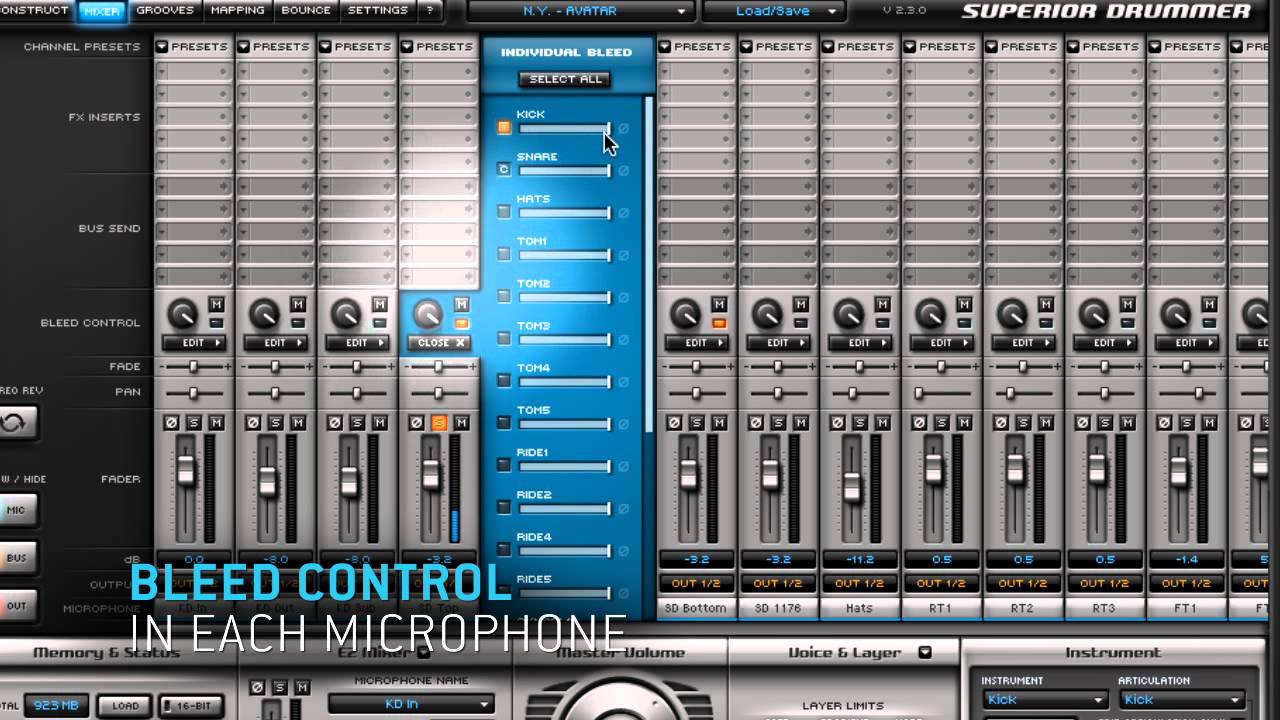
Task: Open the ? help tab
Action: 430,11
